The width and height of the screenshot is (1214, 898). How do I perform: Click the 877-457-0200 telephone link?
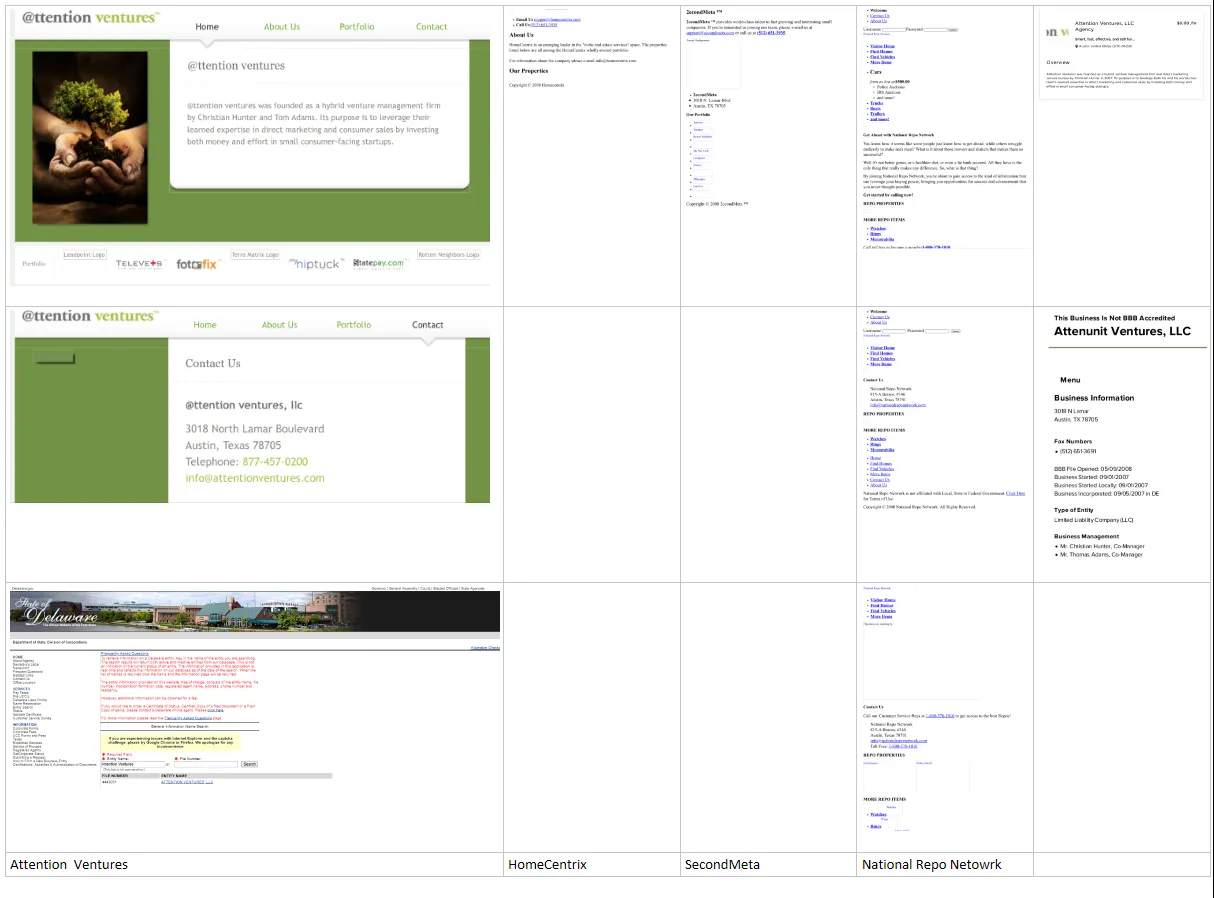(x=275, y=462)
